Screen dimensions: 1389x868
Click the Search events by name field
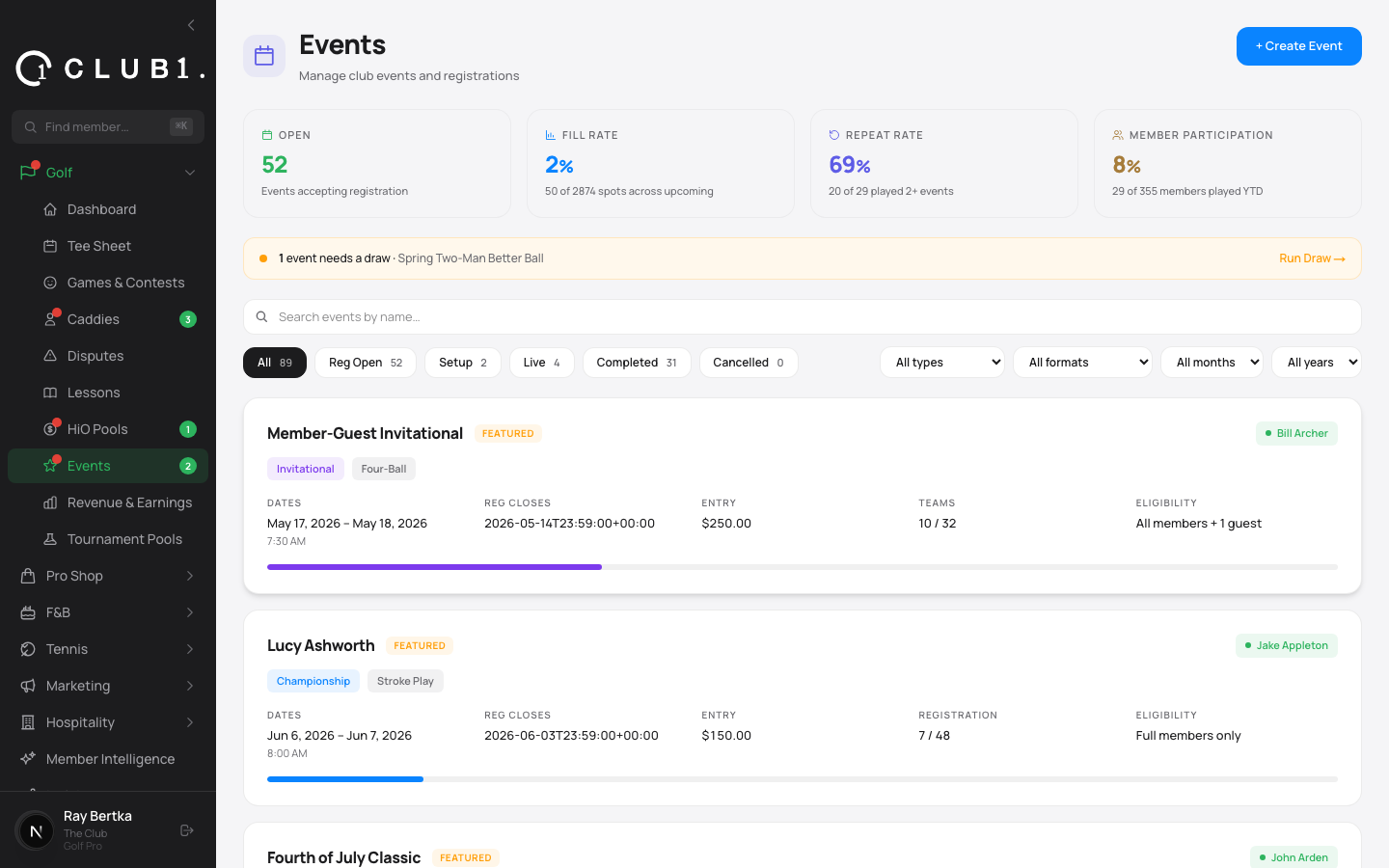click(x=803, y=316)
